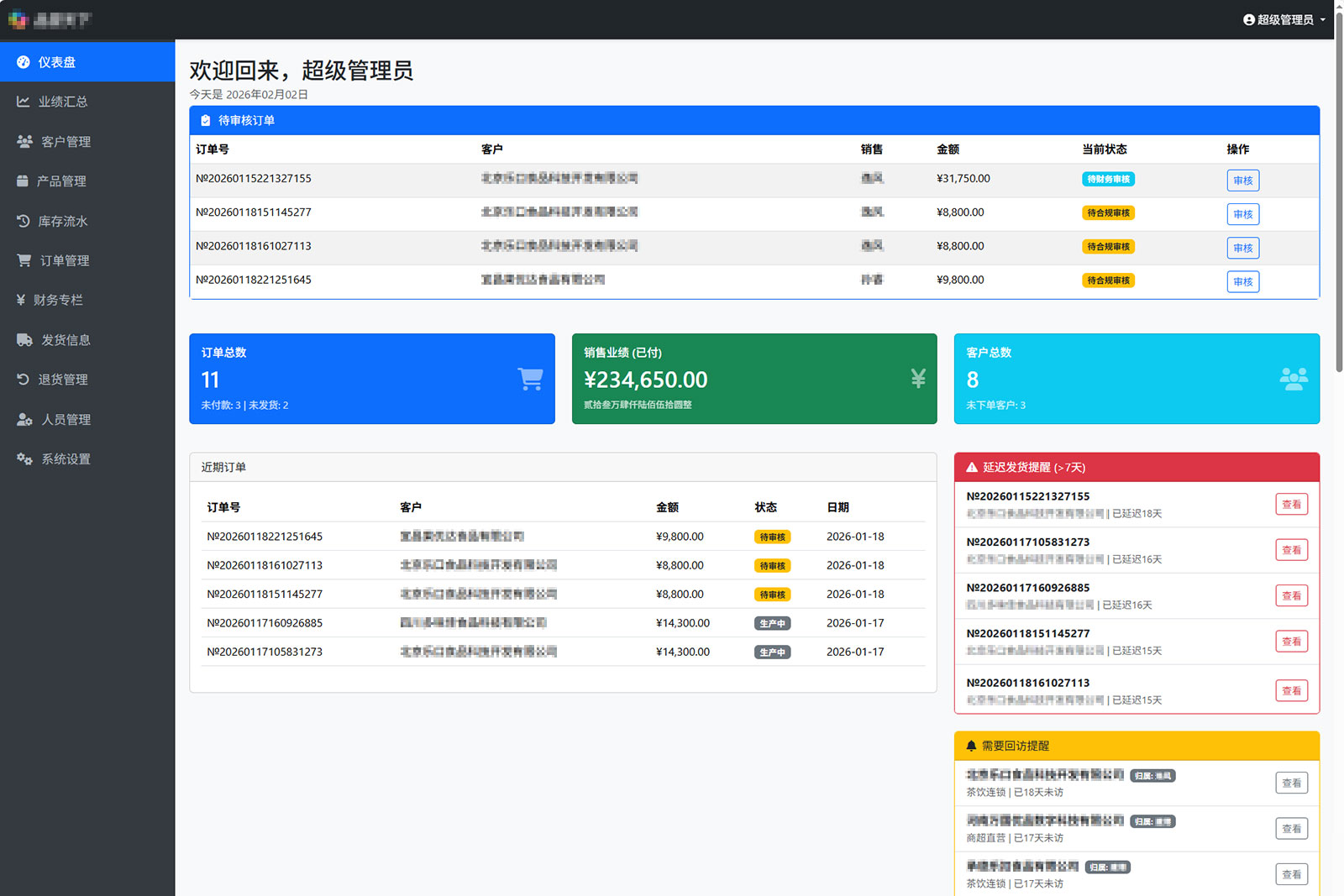Click the chart icon beside 业绩汇总
Viewport: 1344px width, 896px height.
click(24, 102)
